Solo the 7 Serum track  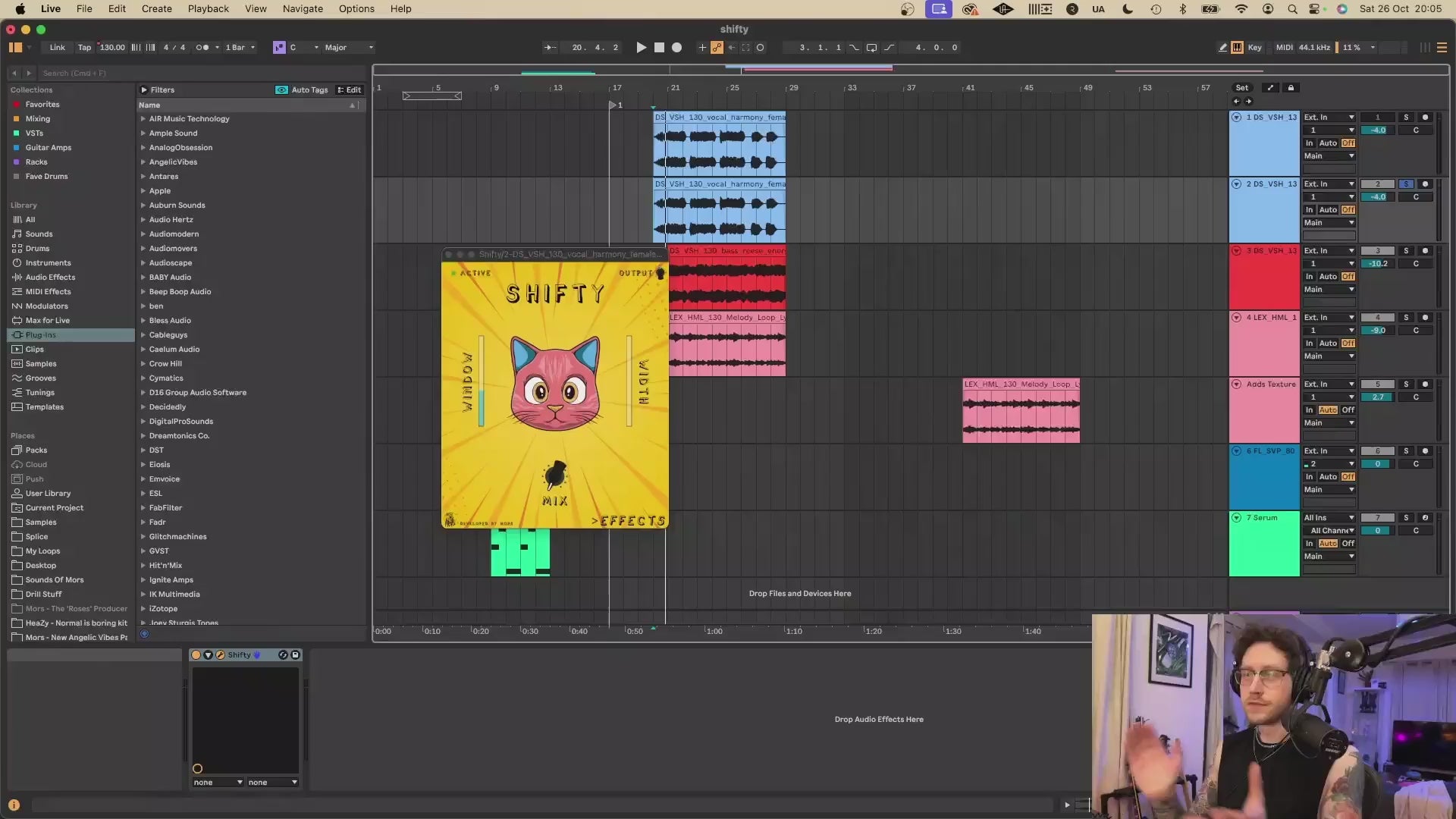(1406, 518)
